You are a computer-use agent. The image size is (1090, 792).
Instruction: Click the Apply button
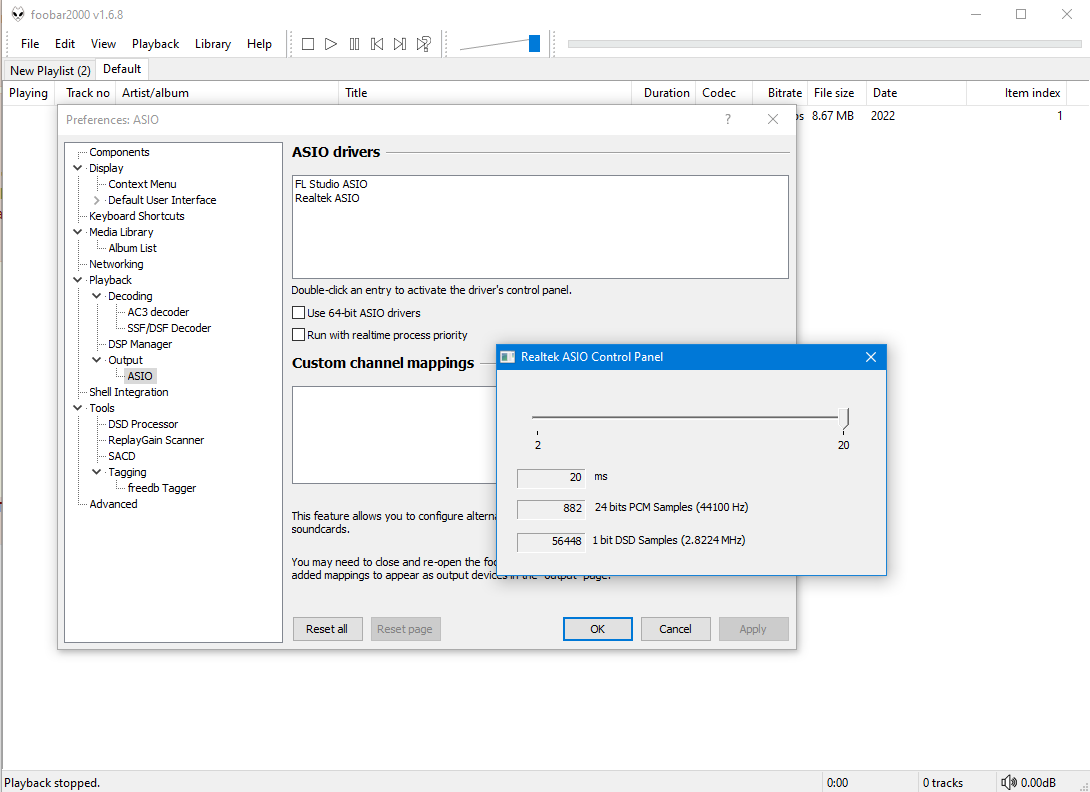pos(753,629)
